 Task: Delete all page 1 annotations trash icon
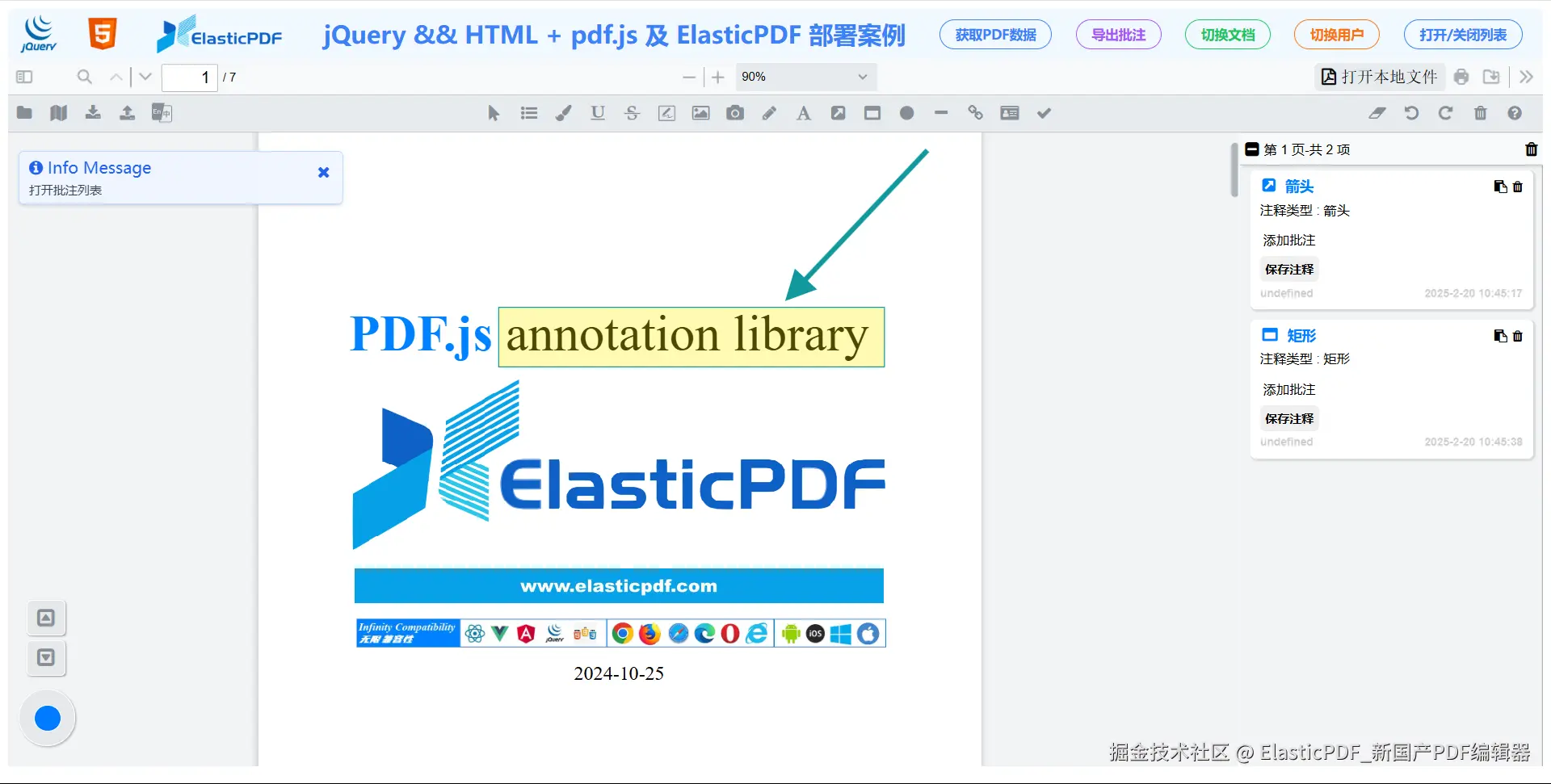1532,149
